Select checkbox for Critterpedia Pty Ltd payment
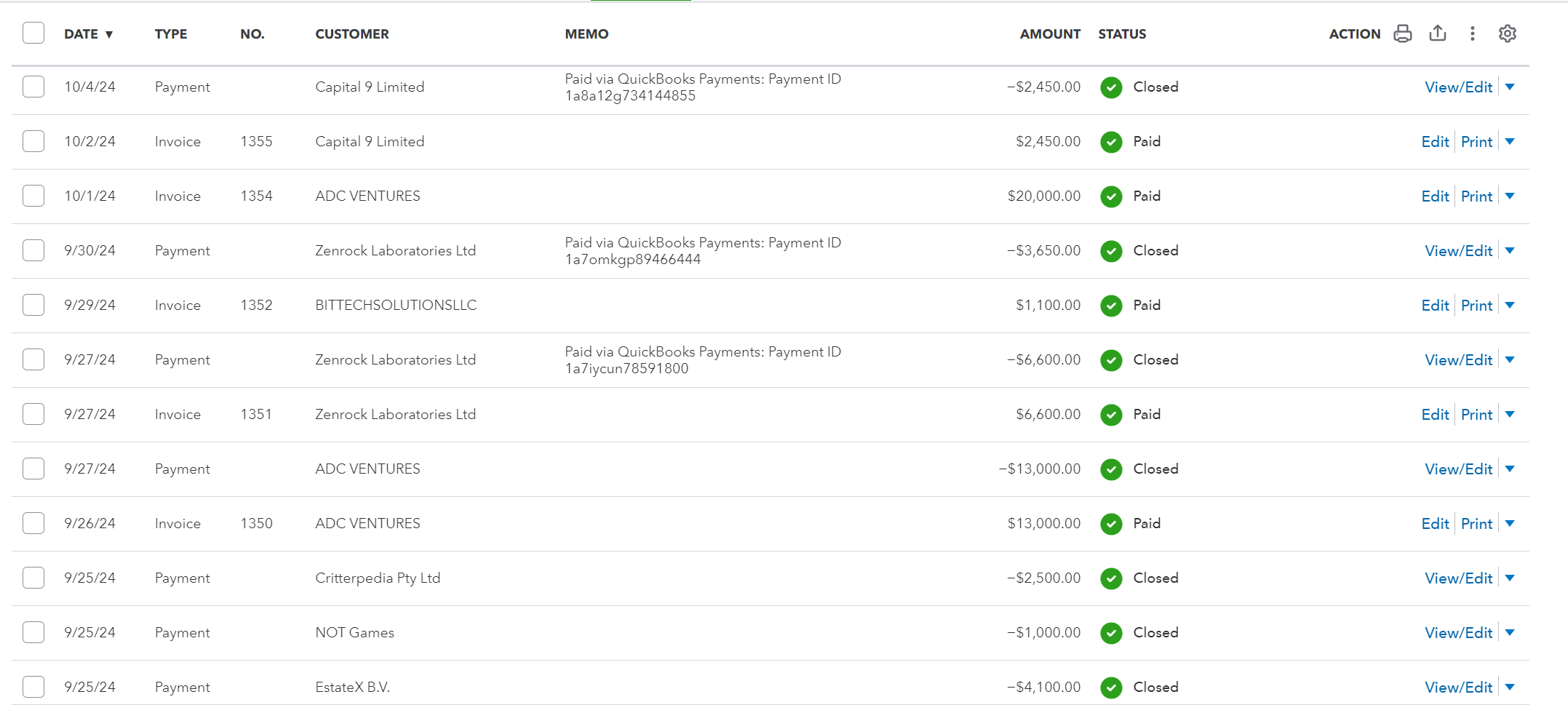 [33, 578]
